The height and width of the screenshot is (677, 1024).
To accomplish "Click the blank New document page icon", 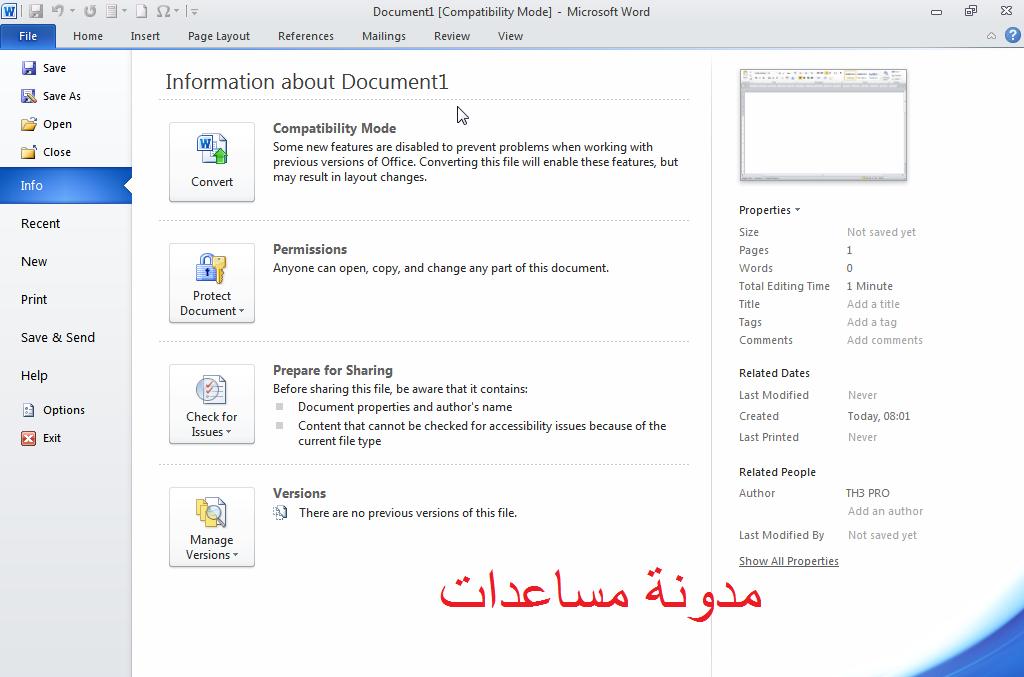I will 141,11.
